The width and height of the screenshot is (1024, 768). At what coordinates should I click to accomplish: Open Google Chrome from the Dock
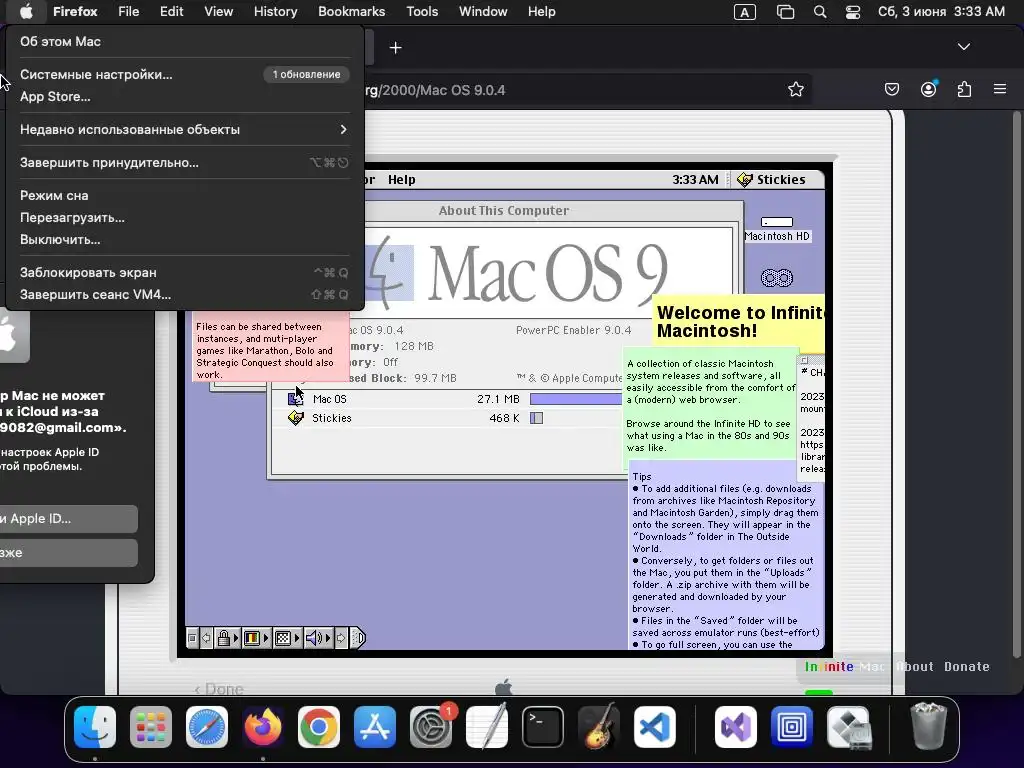coord(319,727)
